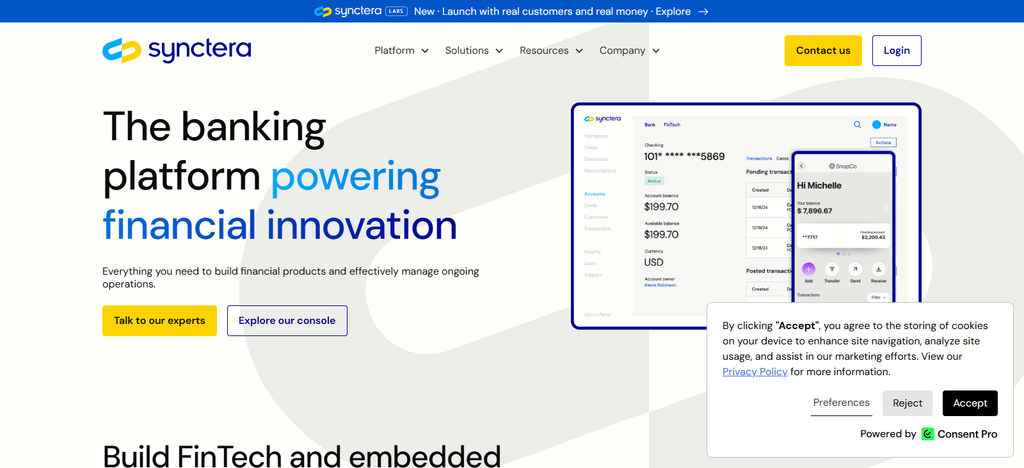Select Support in console preview sidebar
Viewport: 1024px width, 468px height.
tap(593, 275)
